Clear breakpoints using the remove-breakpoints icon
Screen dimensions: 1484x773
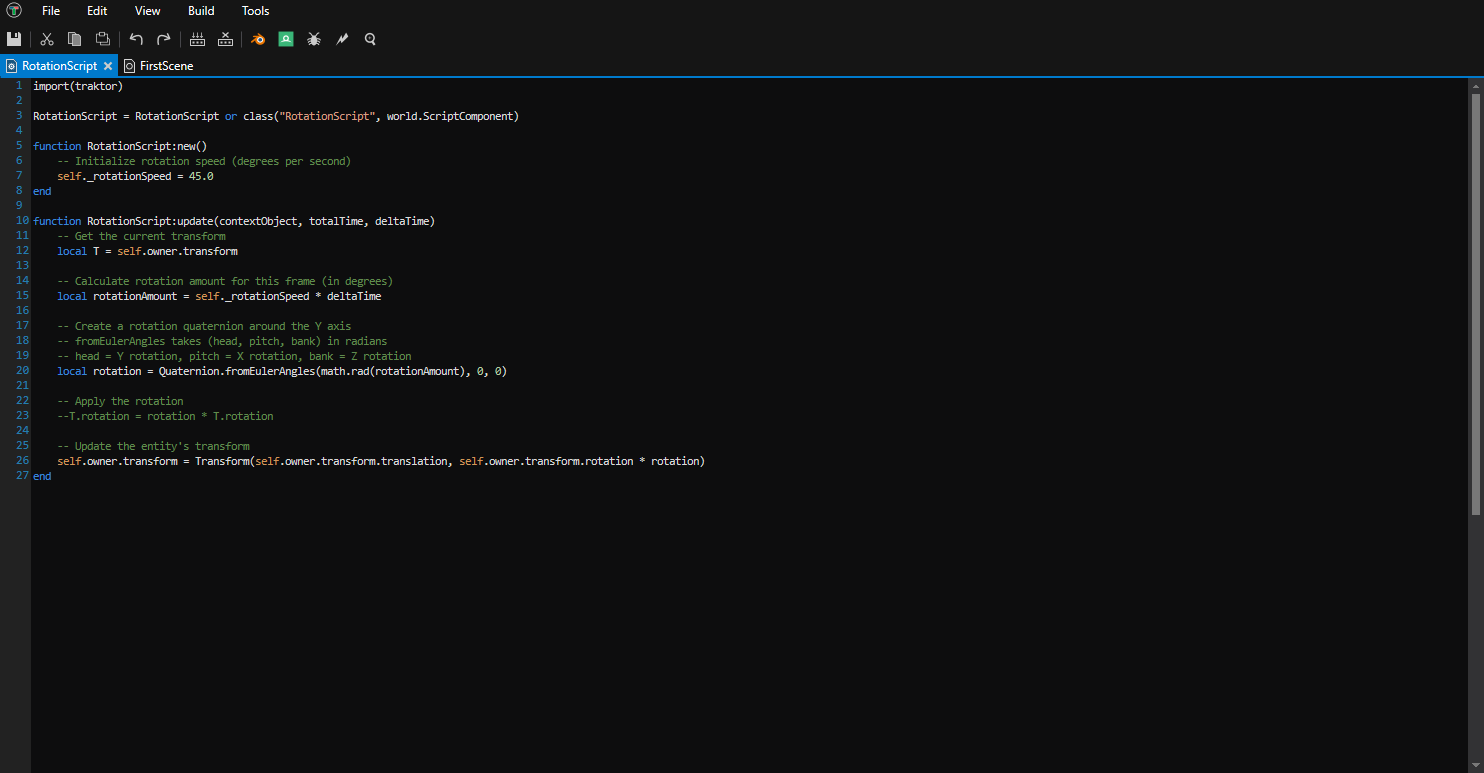[225, 38]
